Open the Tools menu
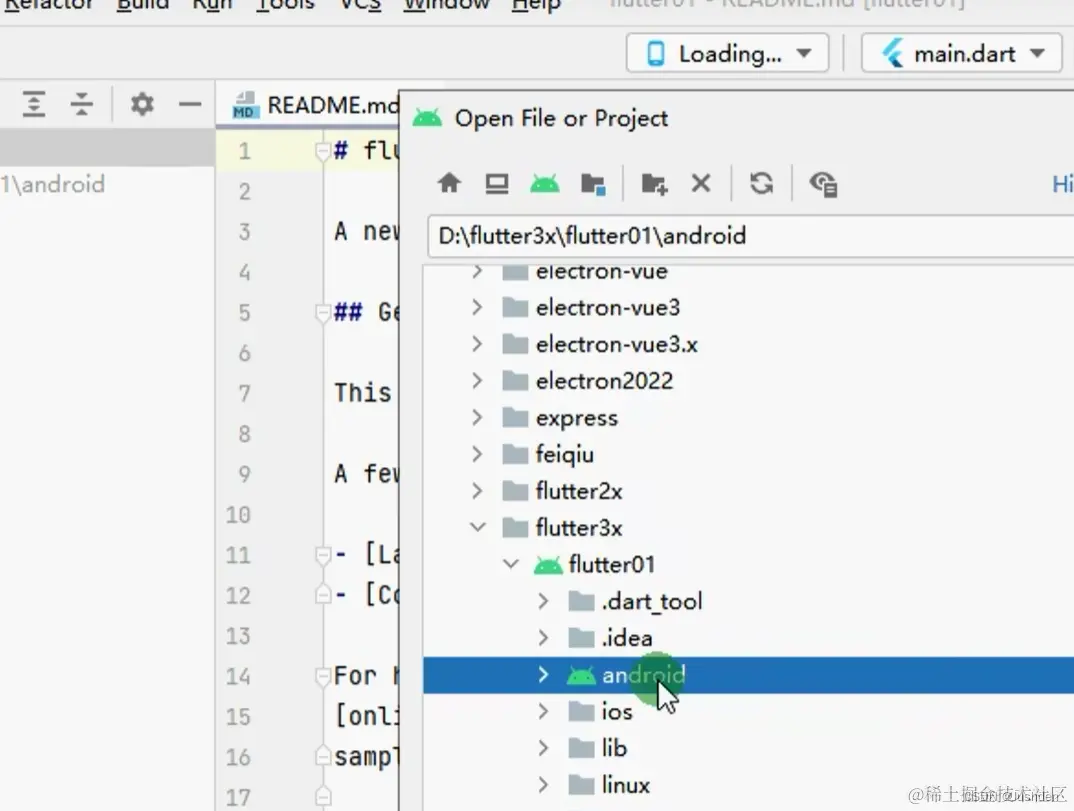This screenshot has width=1074, height=811. pyautogui.click(x=285, y=4)
